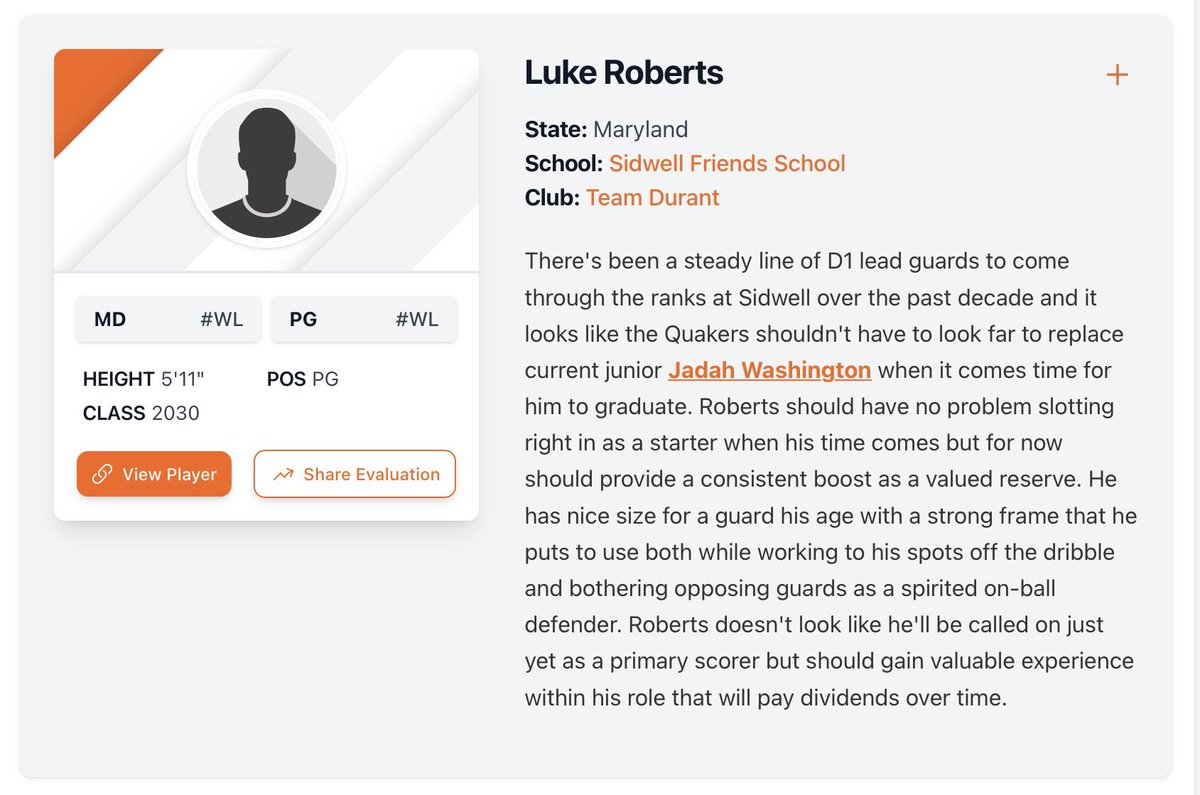Click the HEIGHT 5'11" stat

click(x=144, y=380)
